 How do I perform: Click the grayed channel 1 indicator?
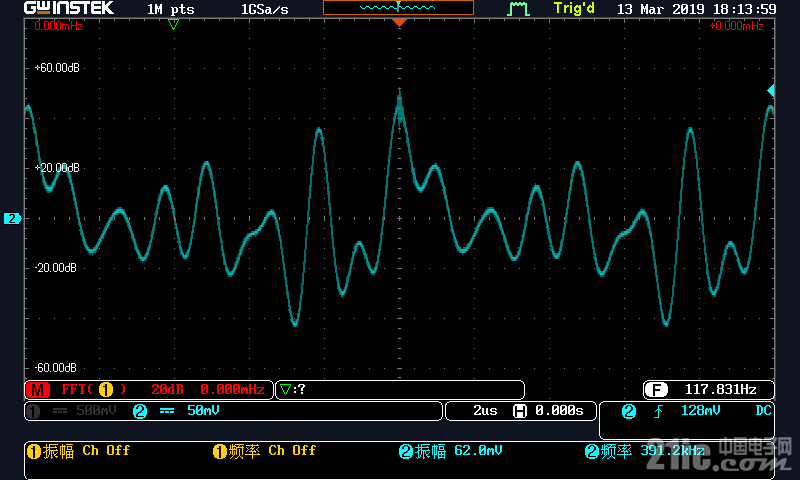coord(33,411)
